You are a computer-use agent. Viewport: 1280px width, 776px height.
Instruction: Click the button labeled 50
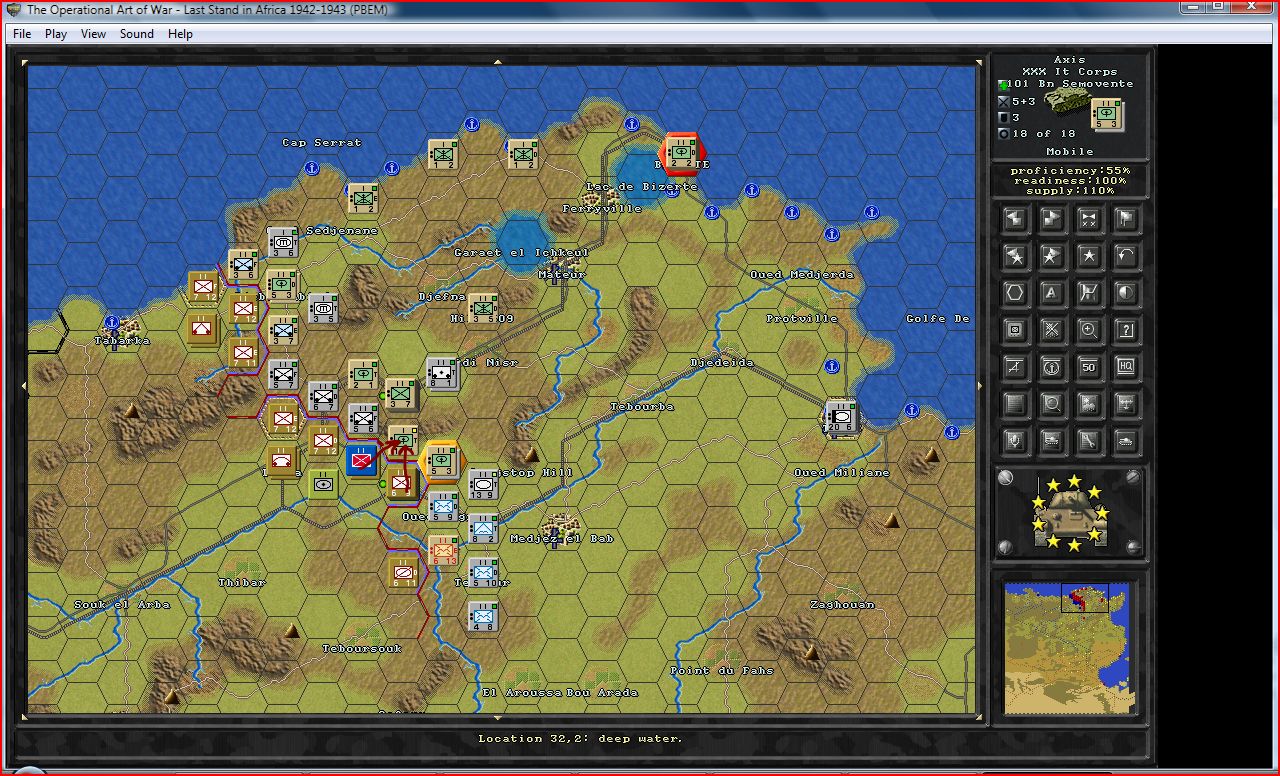coord(1089,367)
